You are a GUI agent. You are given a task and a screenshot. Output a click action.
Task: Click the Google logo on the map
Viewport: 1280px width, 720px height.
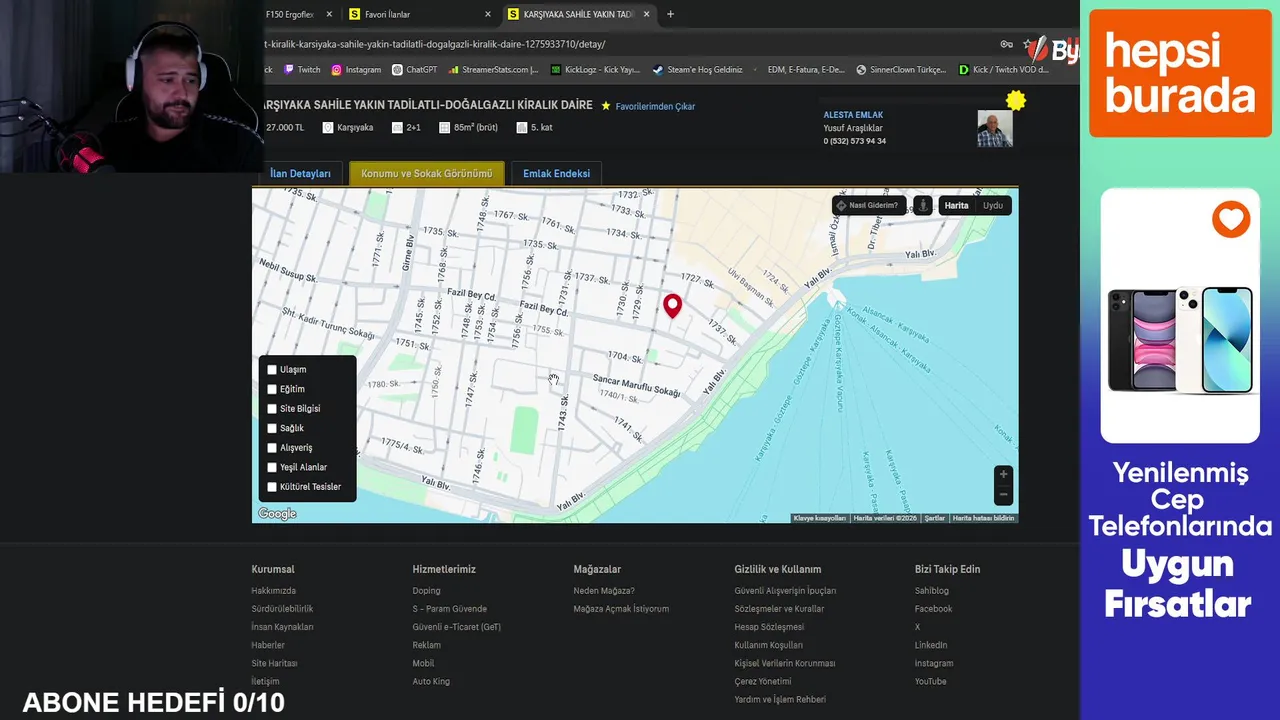pyautogui.click(x=277, y=514)
